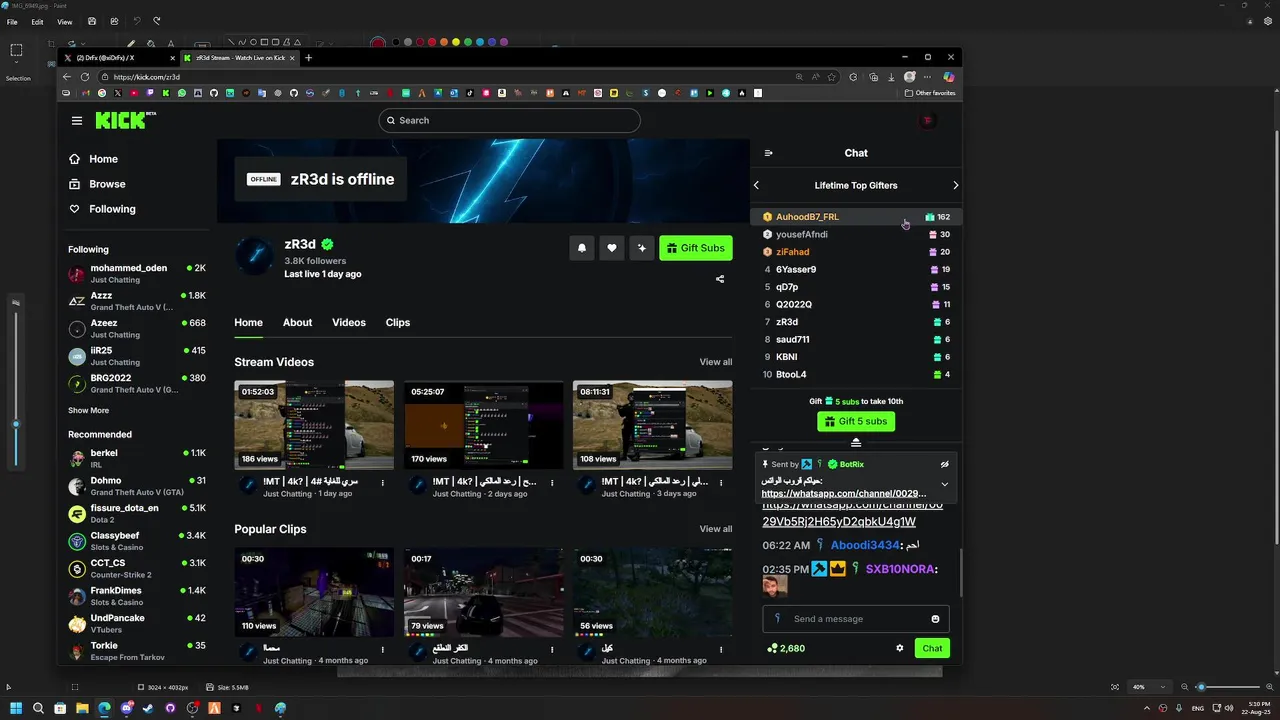Screen dimensions: 1280x720
Task: Click the Gmail bookmark icon
Action: pos(84,93)
